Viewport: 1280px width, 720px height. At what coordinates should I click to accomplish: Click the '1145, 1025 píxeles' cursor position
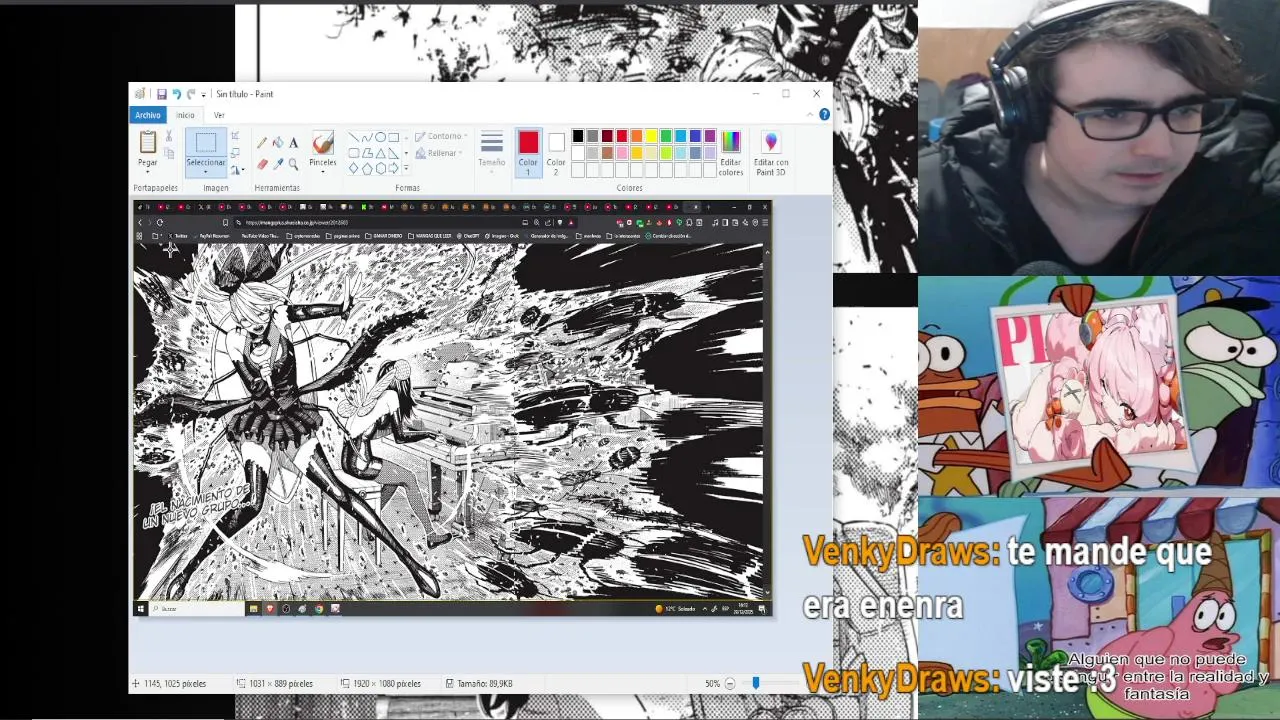click(175, 684)
